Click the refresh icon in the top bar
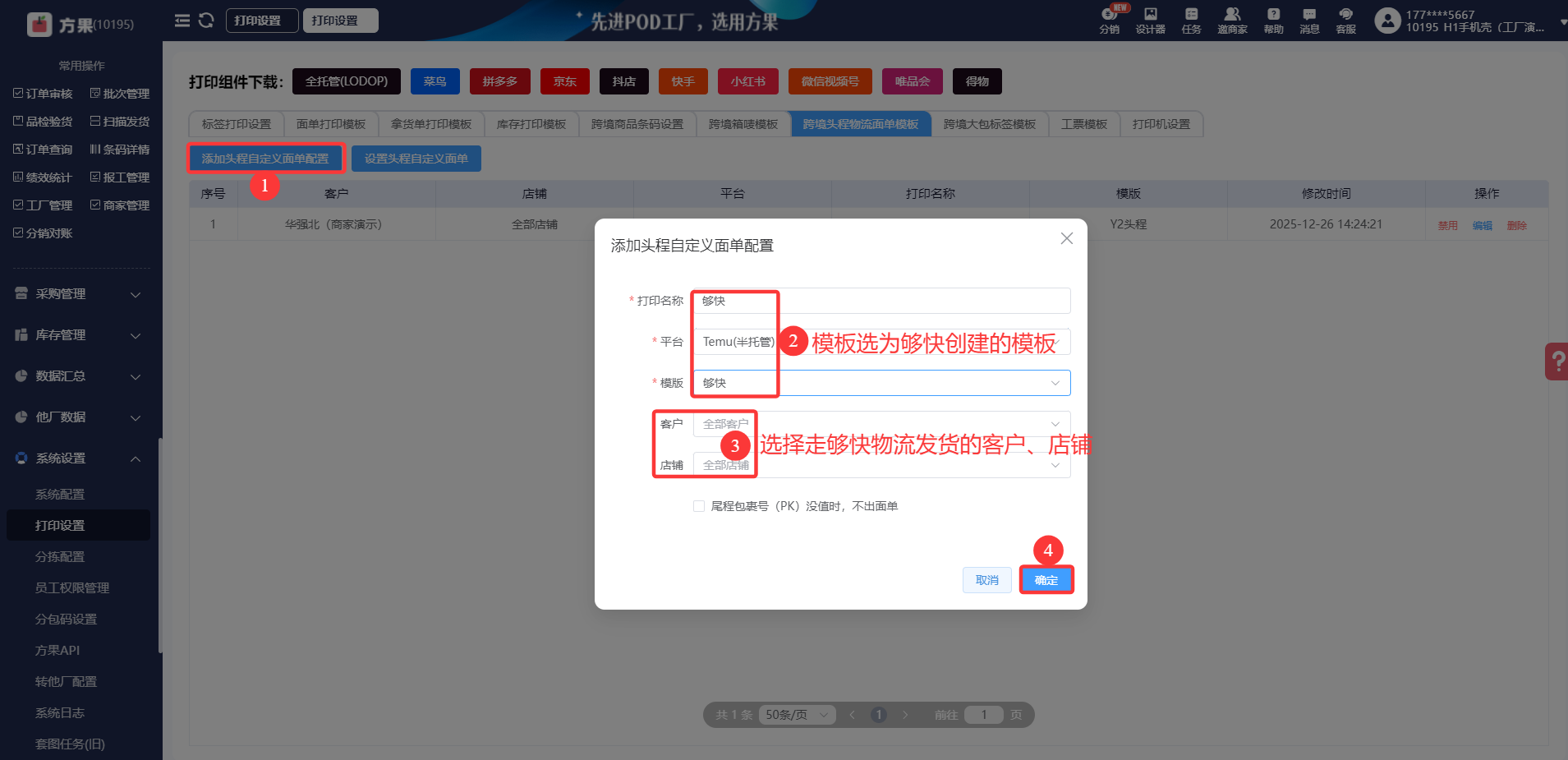This screenshot has width=1568, height=760. pos(206,21)
